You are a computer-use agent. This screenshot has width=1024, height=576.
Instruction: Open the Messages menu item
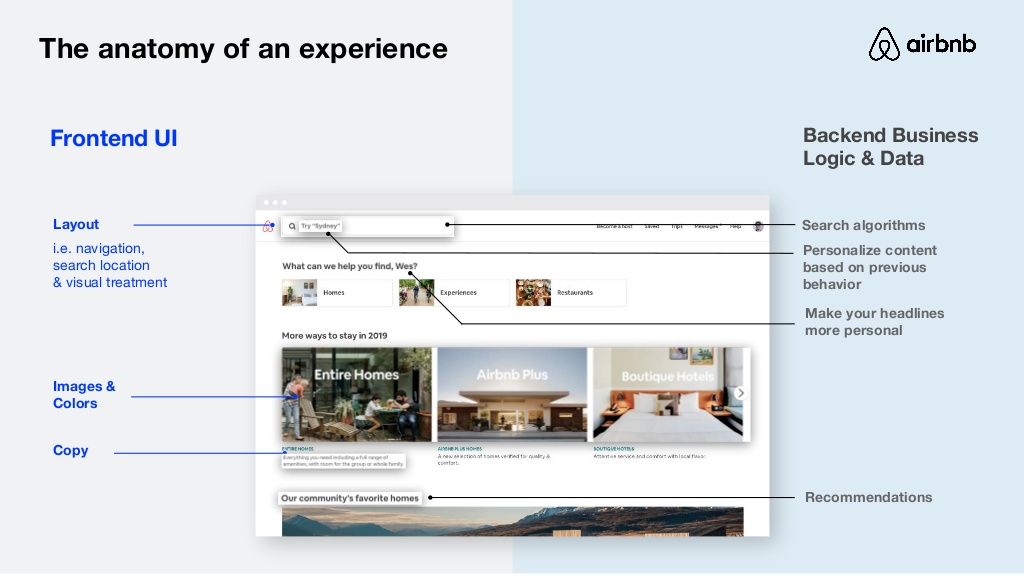click(707, 227)
